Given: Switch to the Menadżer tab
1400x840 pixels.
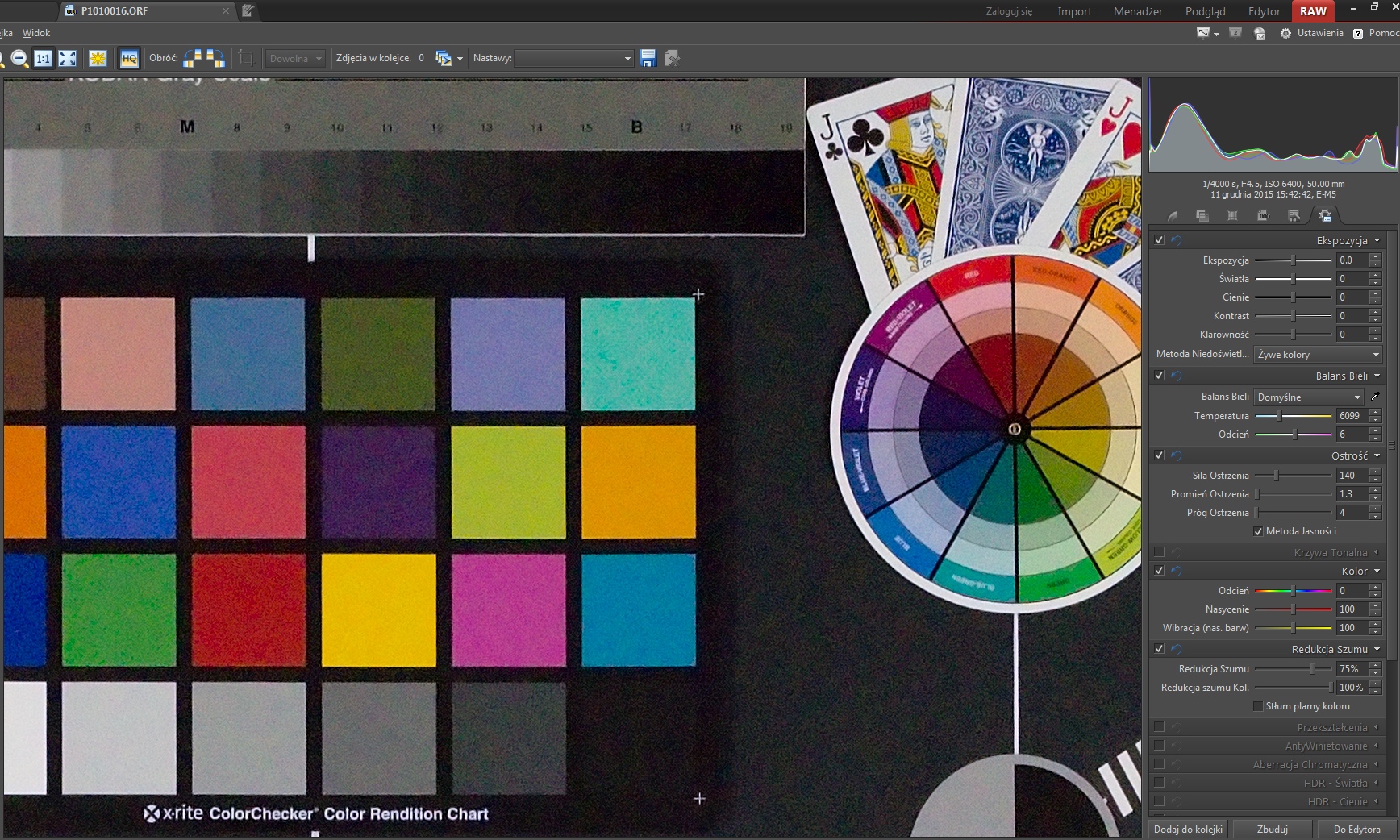Looking at the screenshot, I should click(x=1138, y=11).
